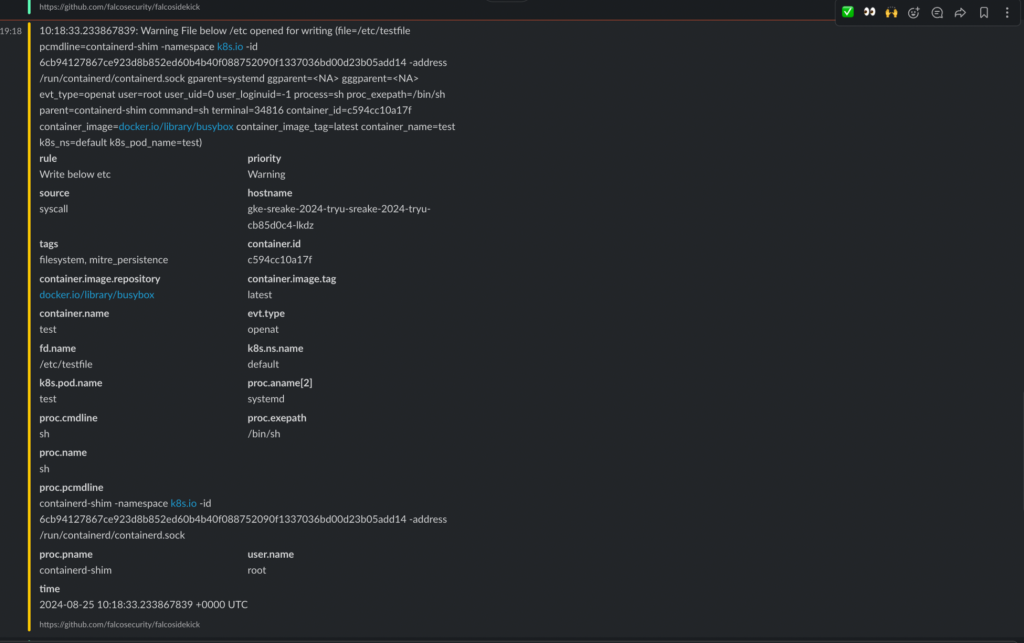React with the eyes emoji

pyautogui.click(x=870, y=12)
